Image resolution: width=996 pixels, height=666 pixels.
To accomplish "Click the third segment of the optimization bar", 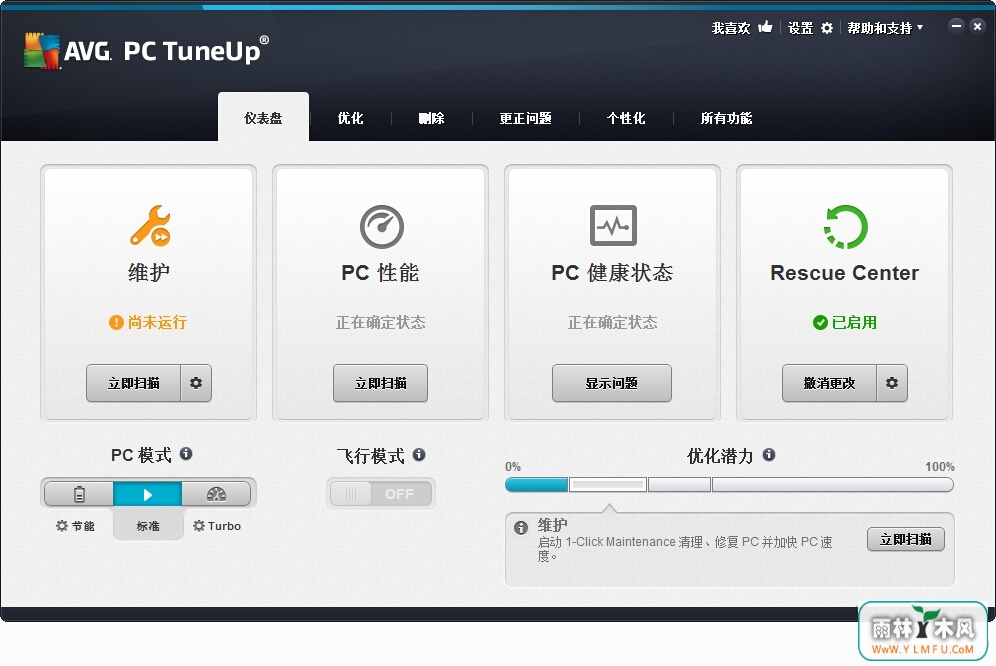I will click(679, 485).
